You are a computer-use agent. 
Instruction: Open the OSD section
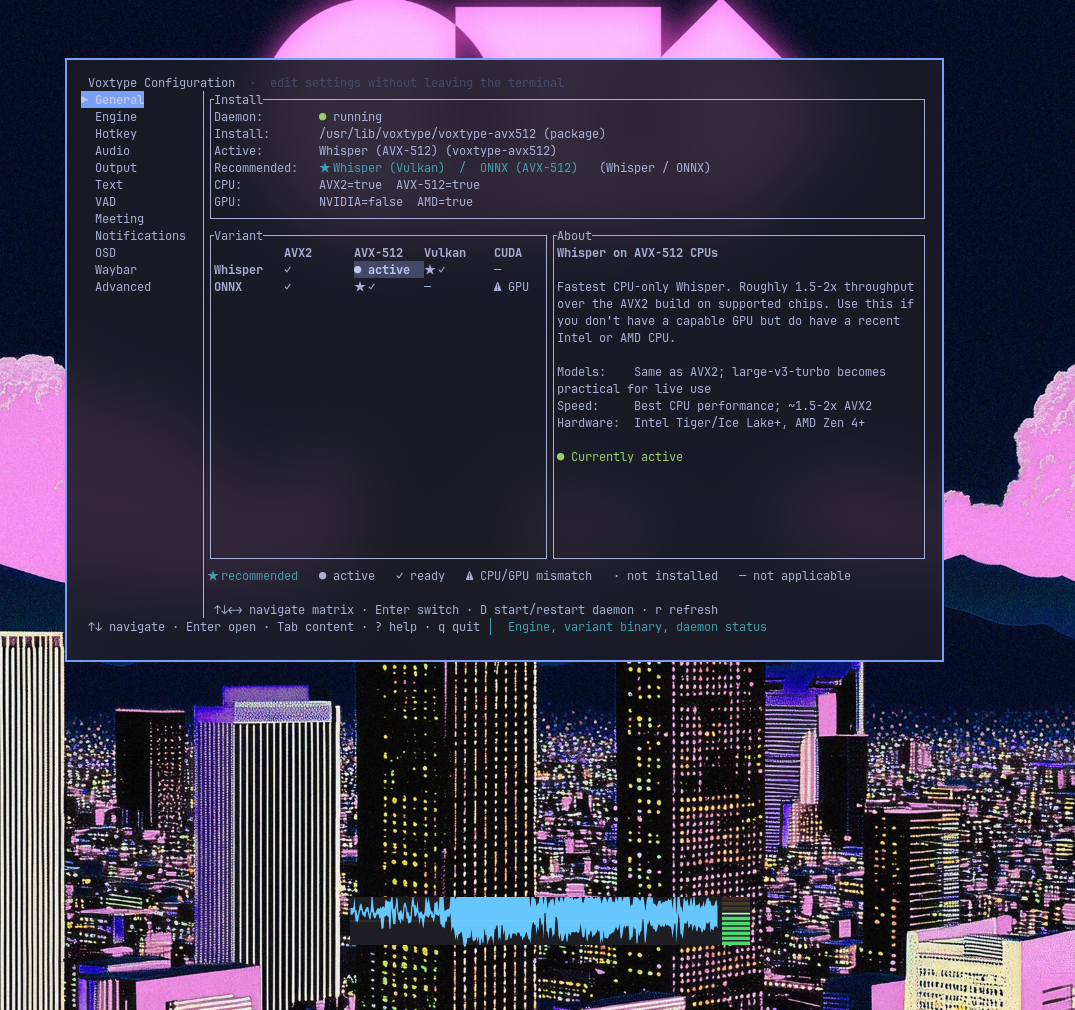click(106, 253)
